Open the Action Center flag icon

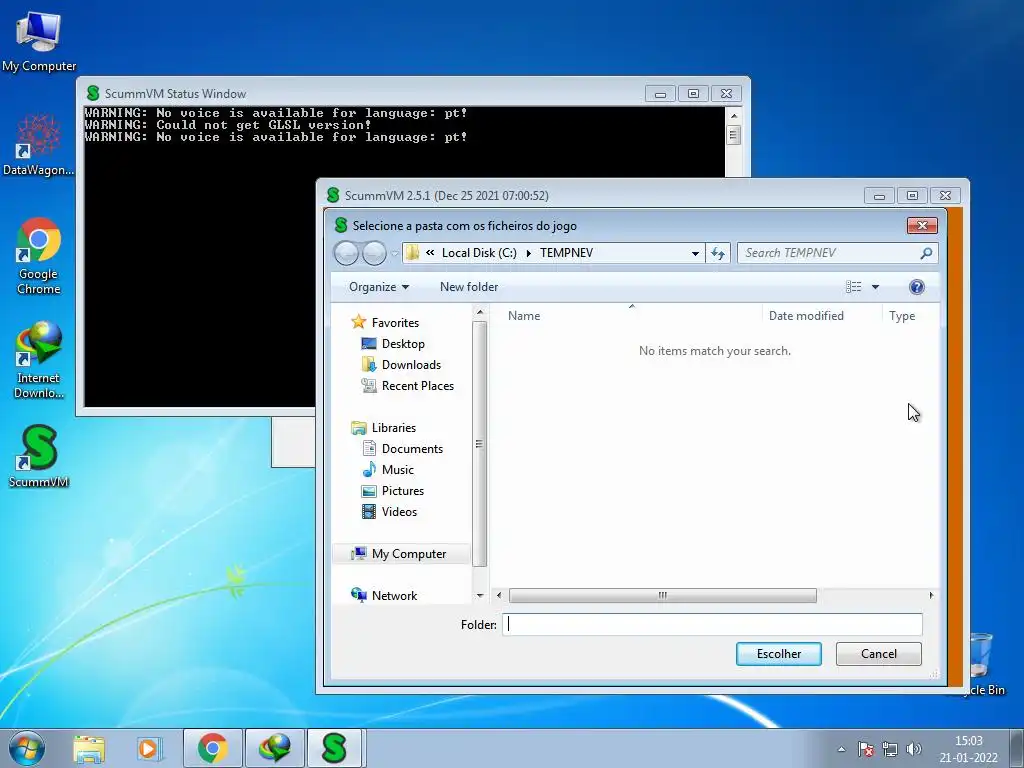pos(866,749)
